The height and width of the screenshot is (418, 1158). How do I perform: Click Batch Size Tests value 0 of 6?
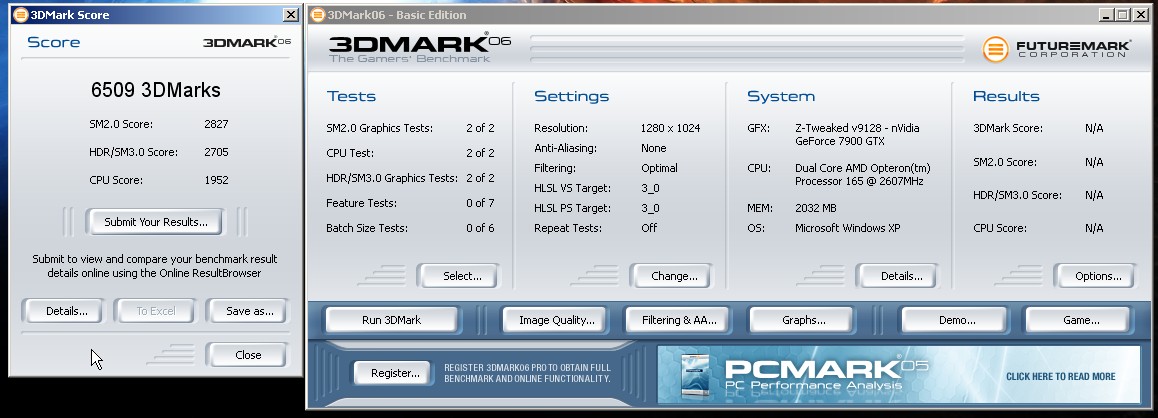[480, 228]
